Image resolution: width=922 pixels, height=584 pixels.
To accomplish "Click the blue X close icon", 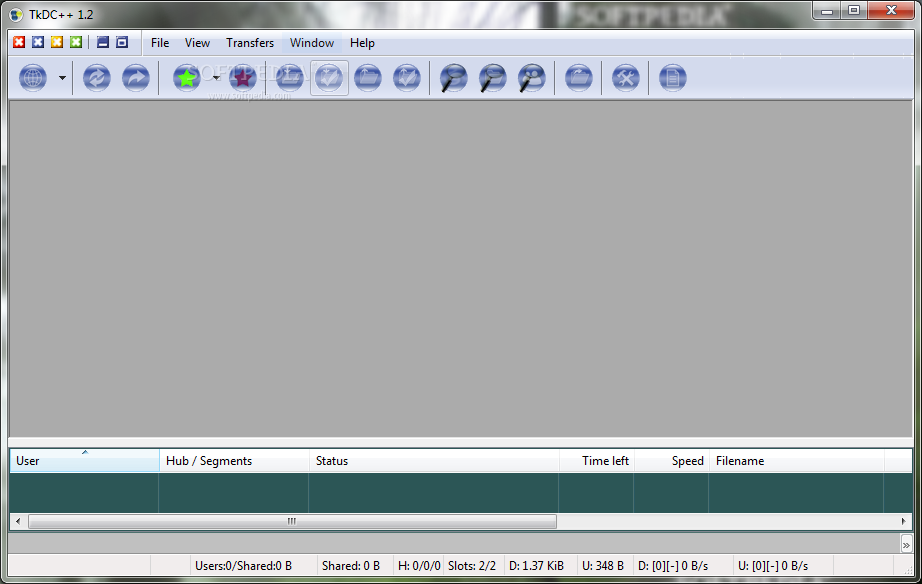I will pyautogui.click(x=38, y=42).
